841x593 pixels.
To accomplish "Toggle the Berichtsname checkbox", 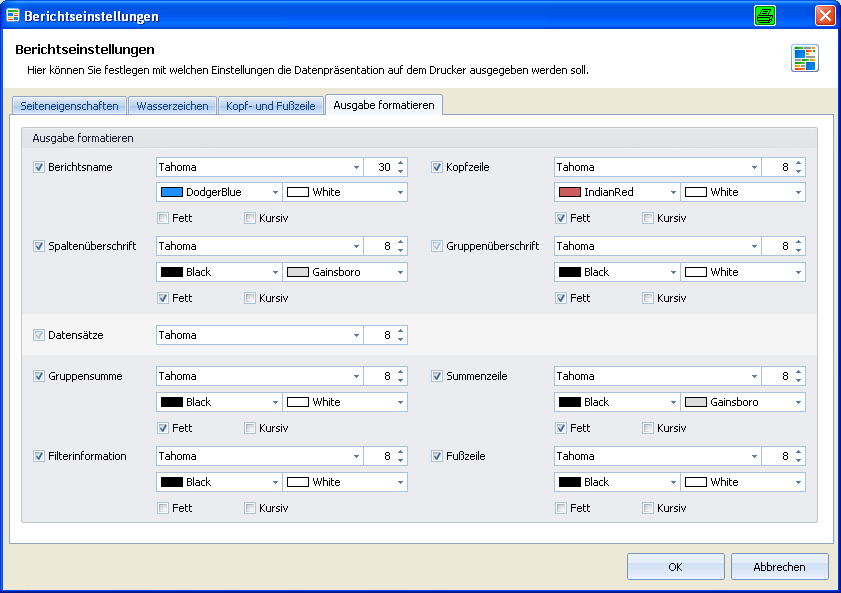I will [39, 167].
